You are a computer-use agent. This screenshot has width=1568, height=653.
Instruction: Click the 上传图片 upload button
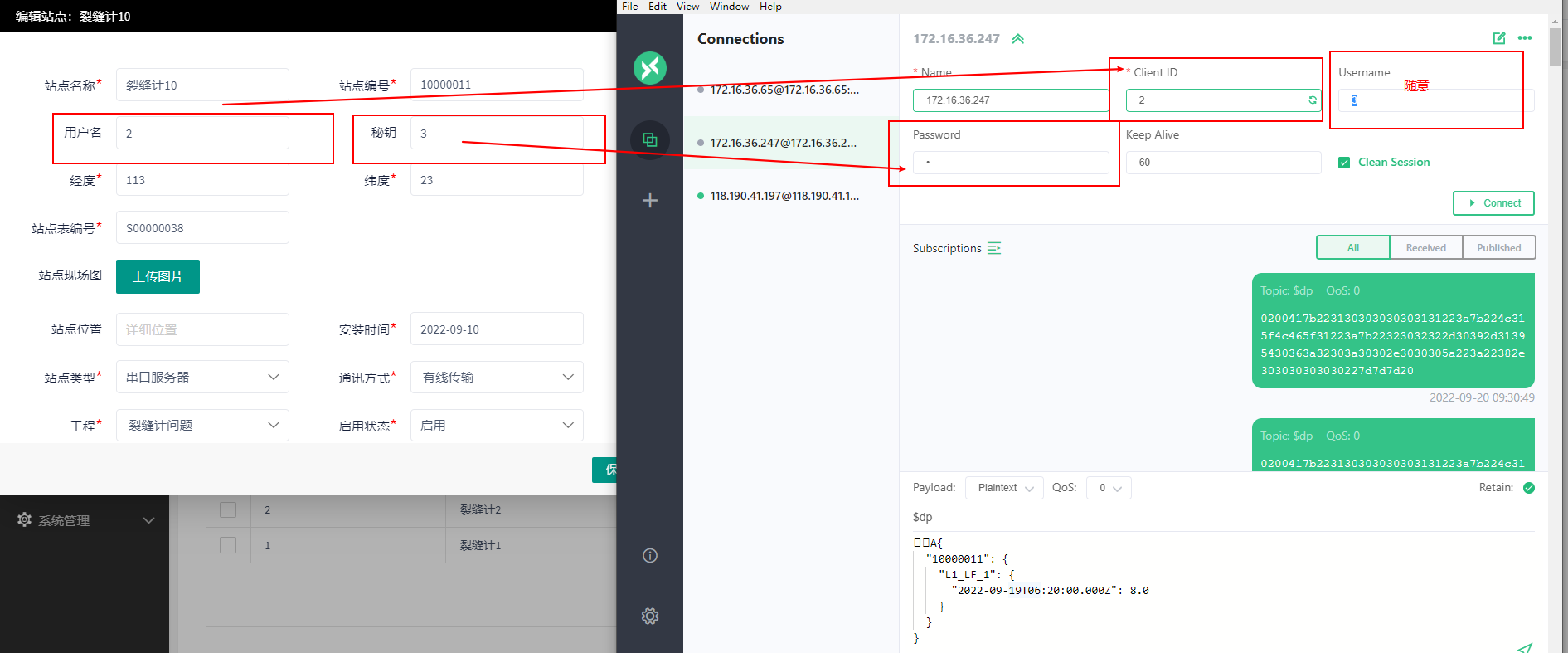(x=158, y=276)
